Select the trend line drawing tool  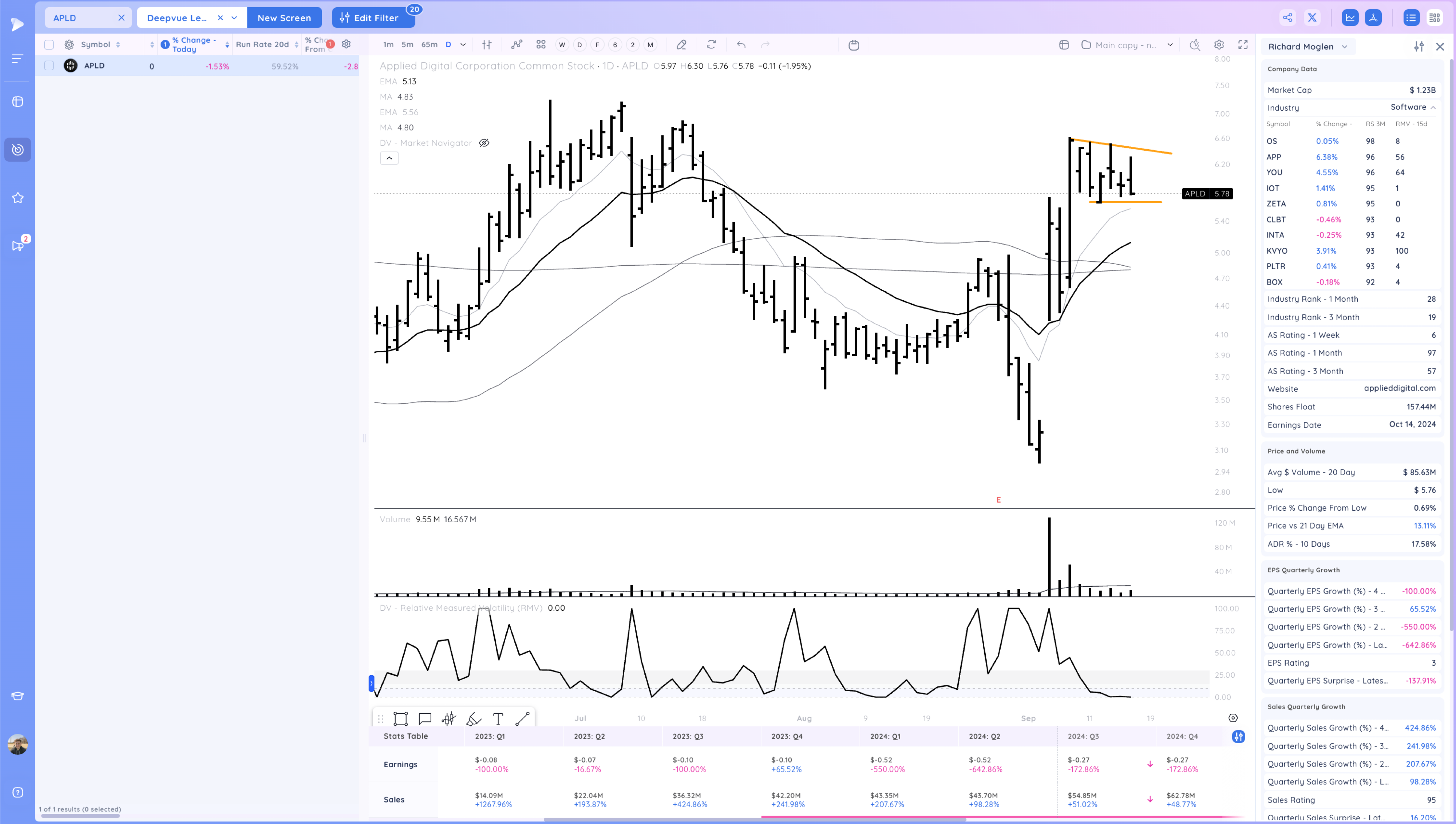click(x=522, y=719)
